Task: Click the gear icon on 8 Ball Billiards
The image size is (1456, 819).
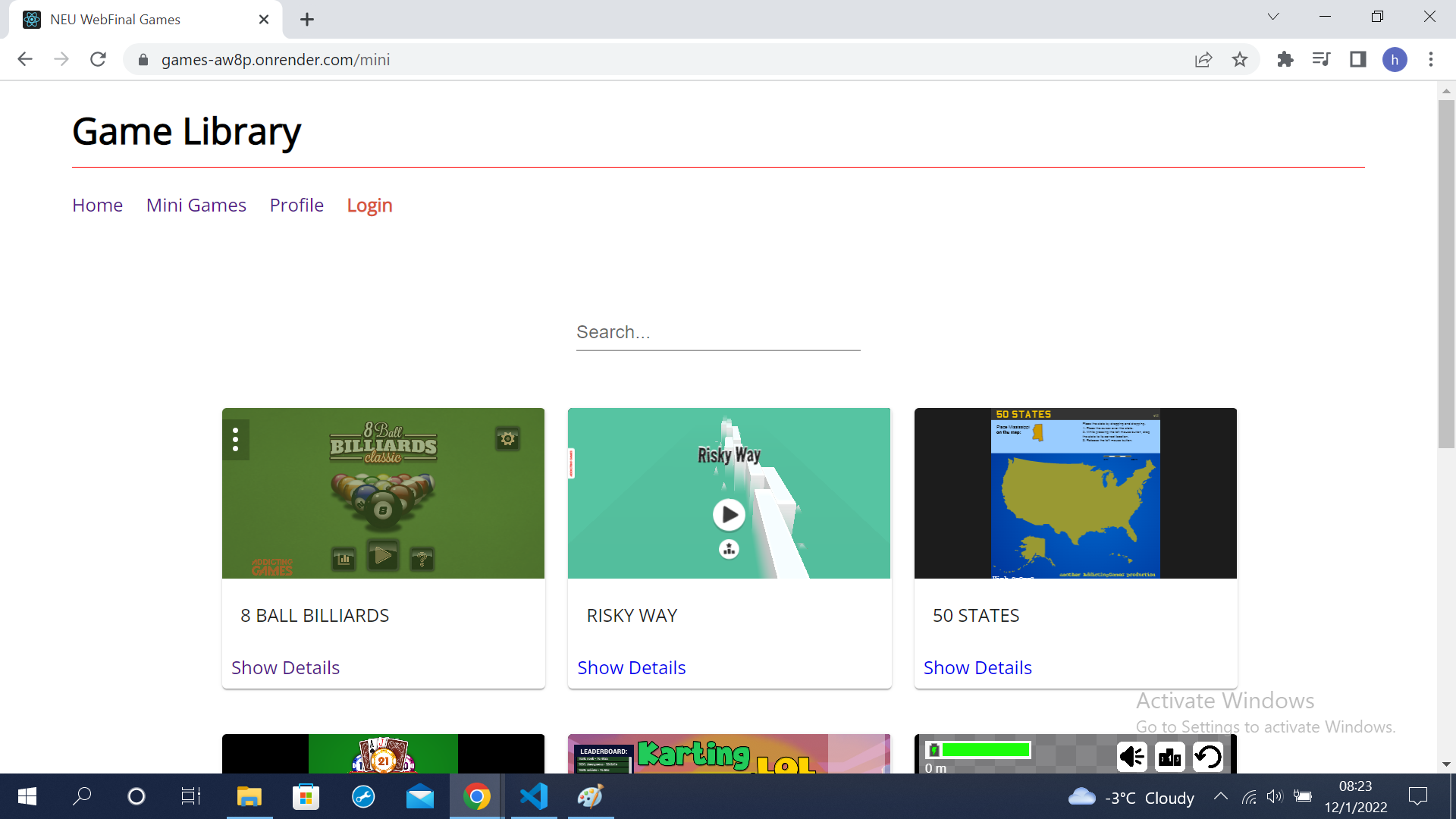Action: tap(507, 438)
